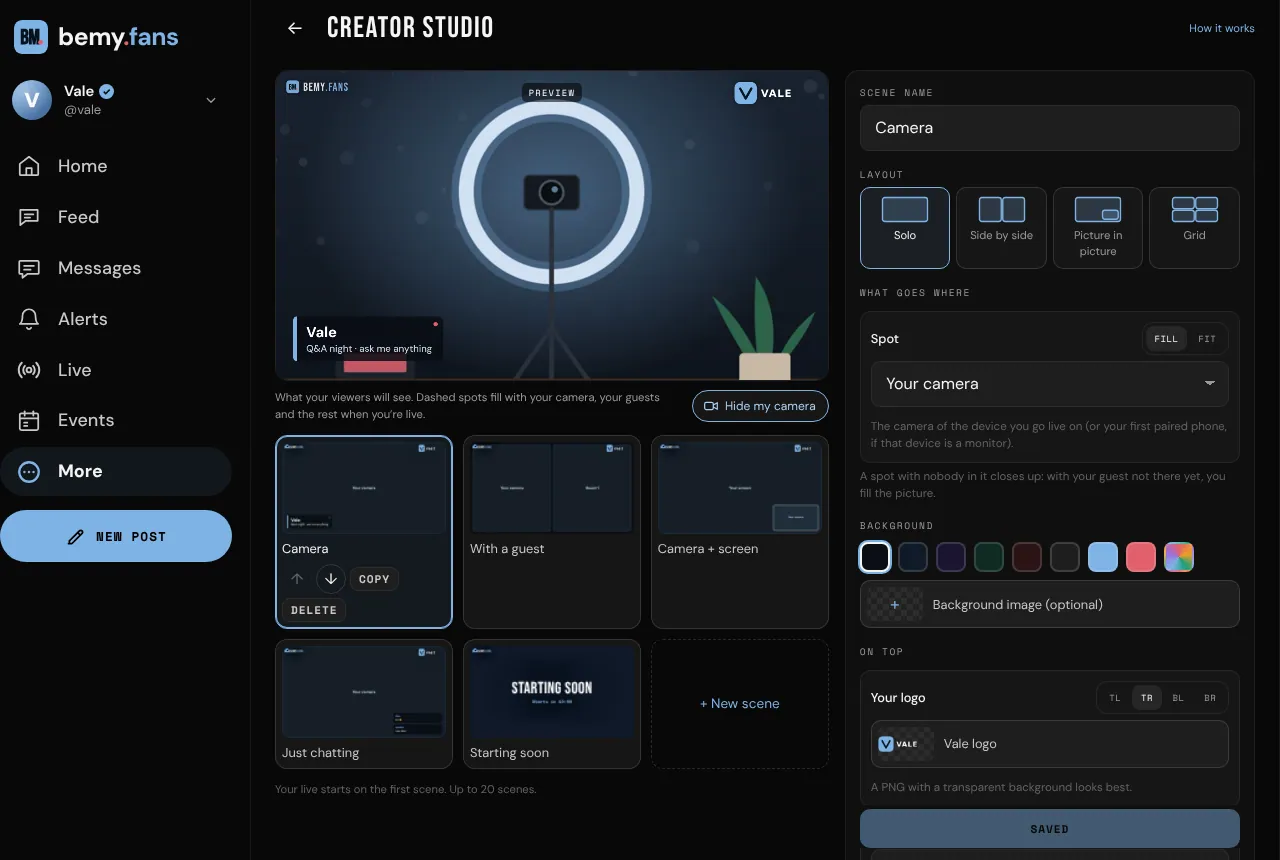Pick the rainbow gradient background swatch
Screen dimensions: 1280x860
click(1179, 557)
